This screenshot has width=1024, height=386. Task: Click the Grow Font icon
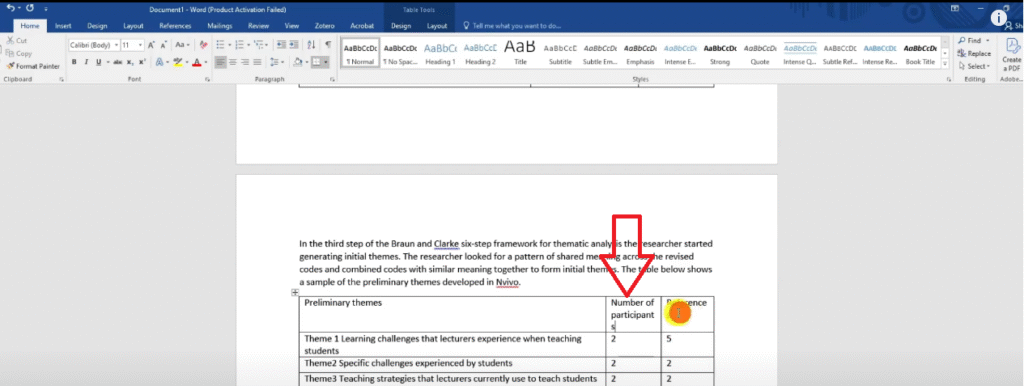tap(152, 45)
